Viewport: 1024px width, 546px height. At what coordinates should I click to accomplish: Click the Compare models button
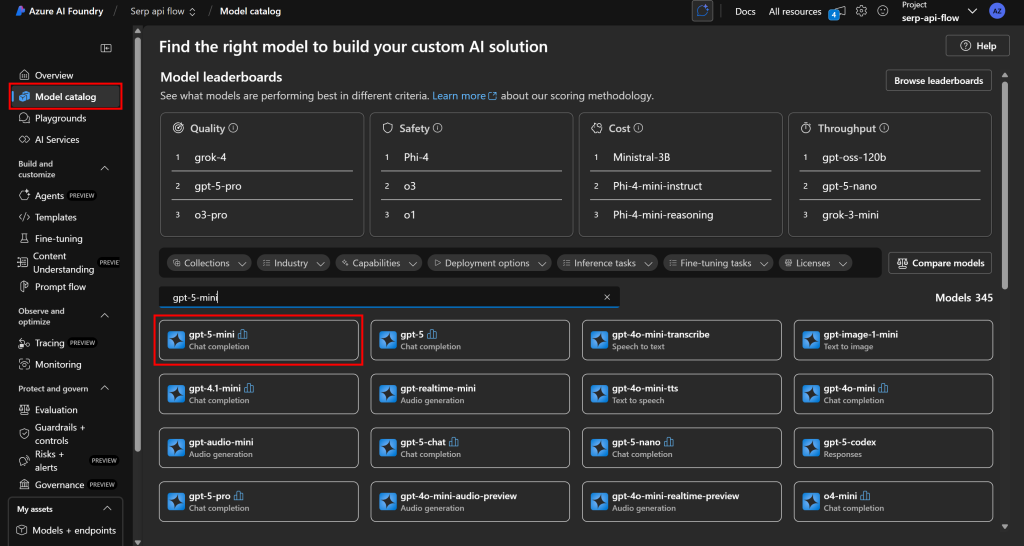(940, 263)
